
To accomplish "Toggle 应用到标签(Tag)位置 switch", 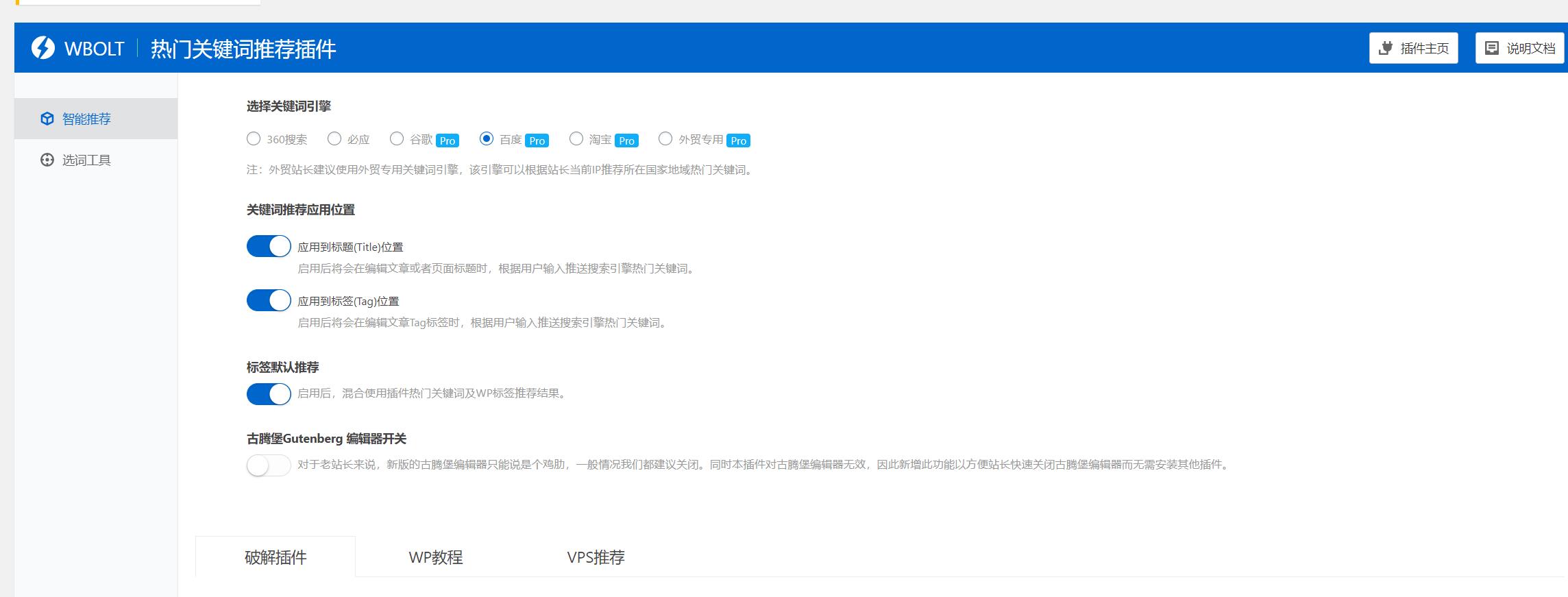I will 269,300.
